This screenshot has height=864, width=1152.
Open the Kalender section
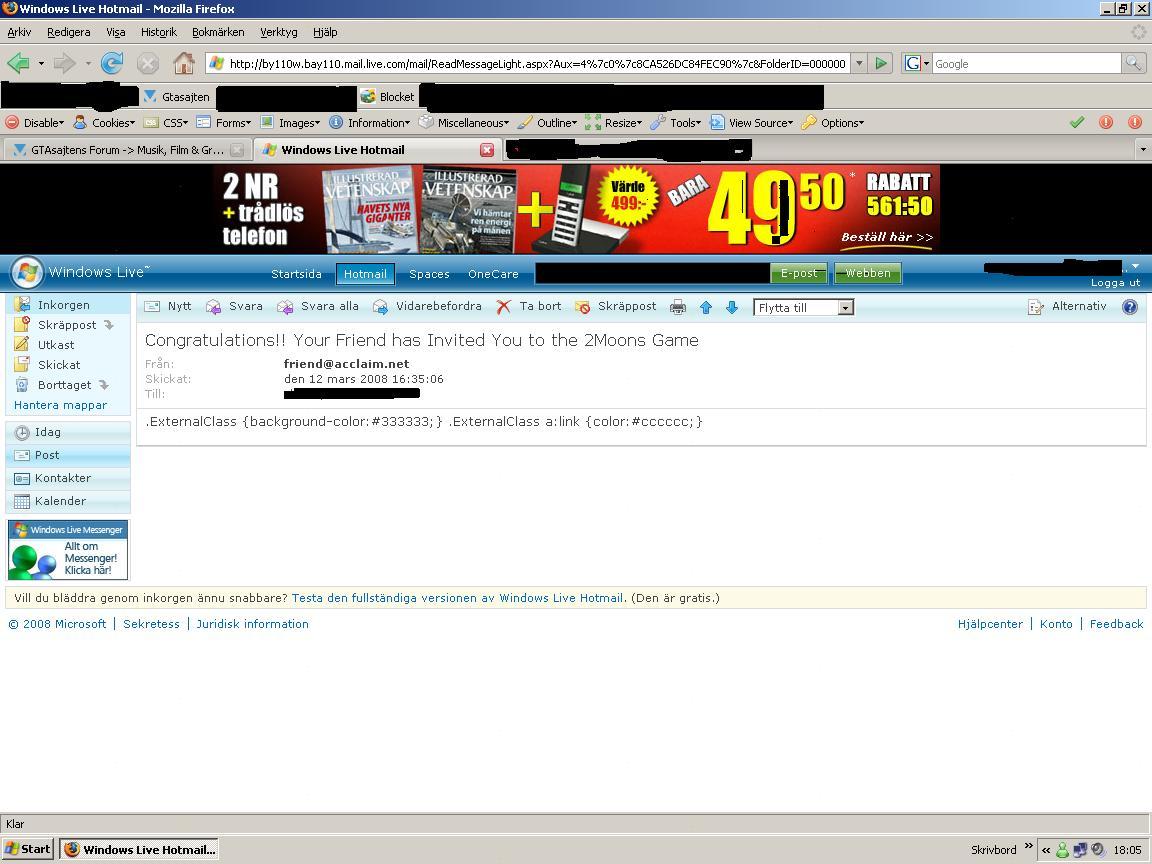[68, 501]
